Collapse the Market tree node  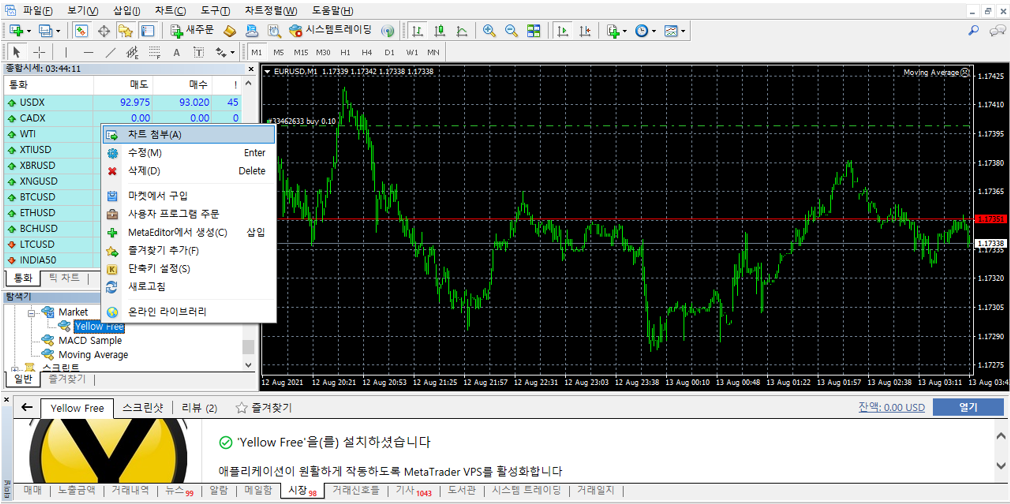tap(31, 312)
